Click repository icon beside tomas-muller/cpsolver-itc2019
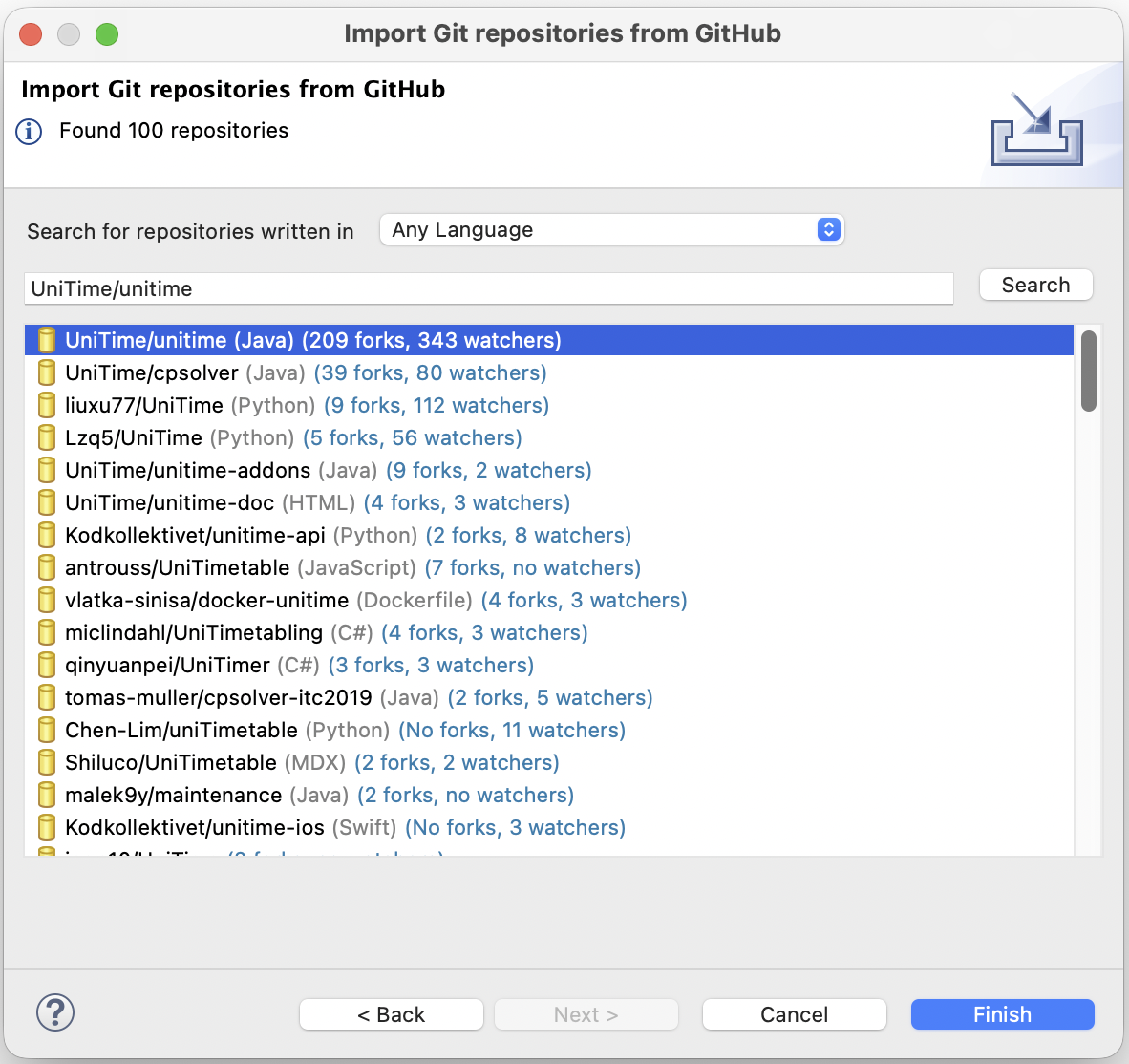The width and height of the screenshot is (1129, 1064). click(47, 697)
